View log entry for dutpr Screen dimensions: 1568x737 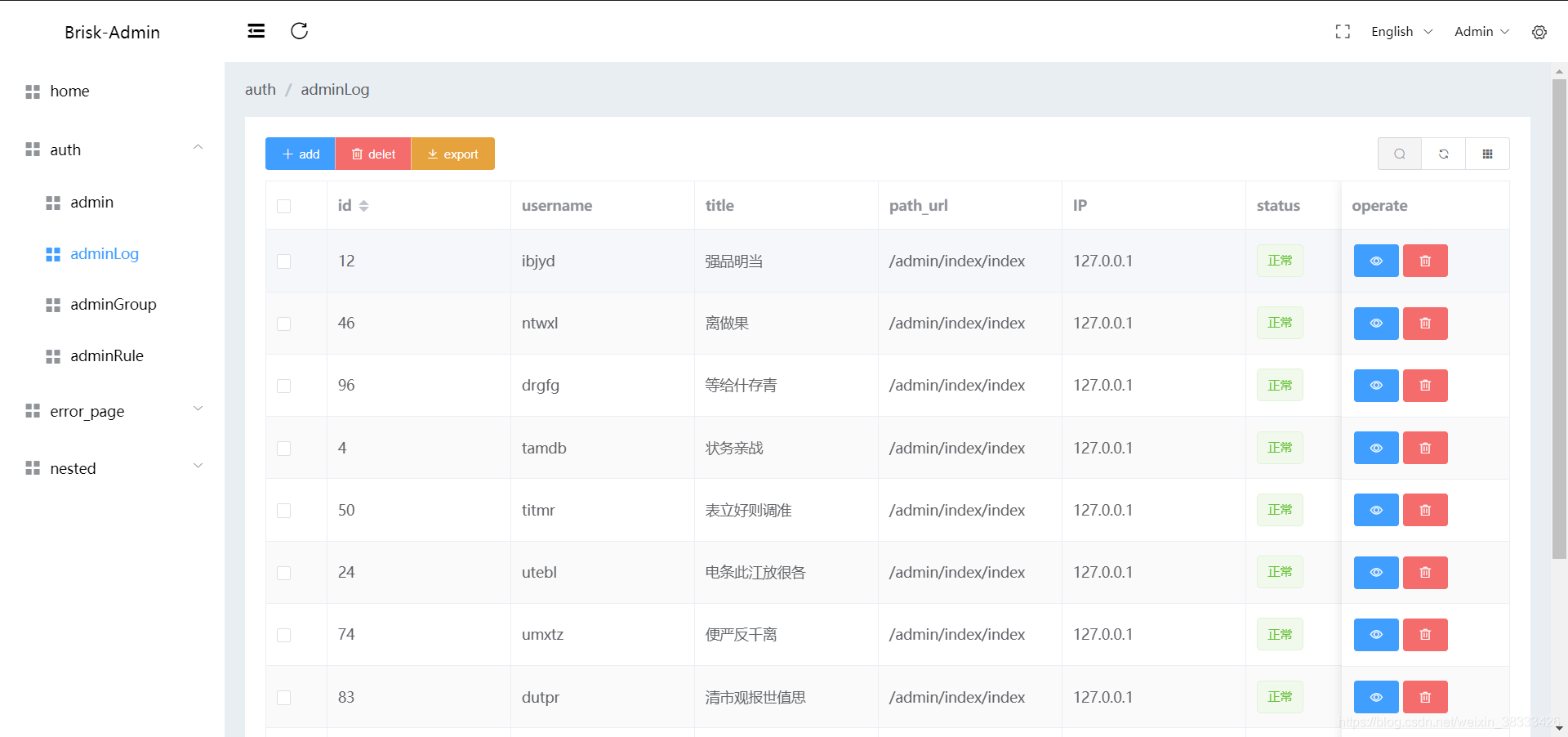pos(1376,697)
